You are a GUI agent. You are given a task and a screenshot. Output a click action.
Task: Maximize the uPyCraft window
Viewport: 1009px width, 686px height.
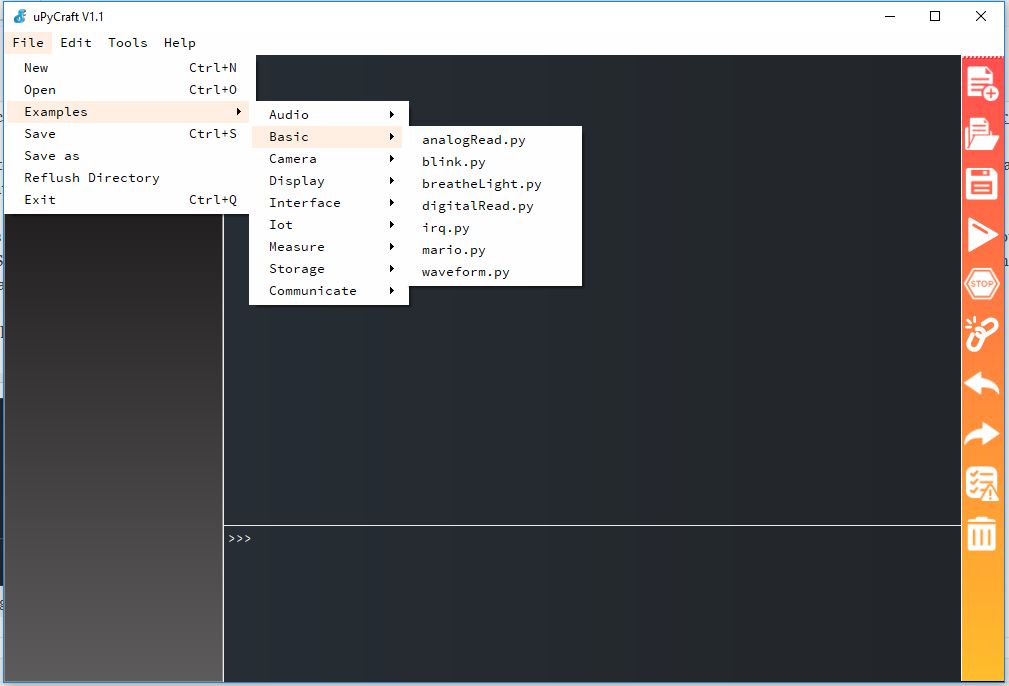[x=935, y=16]
